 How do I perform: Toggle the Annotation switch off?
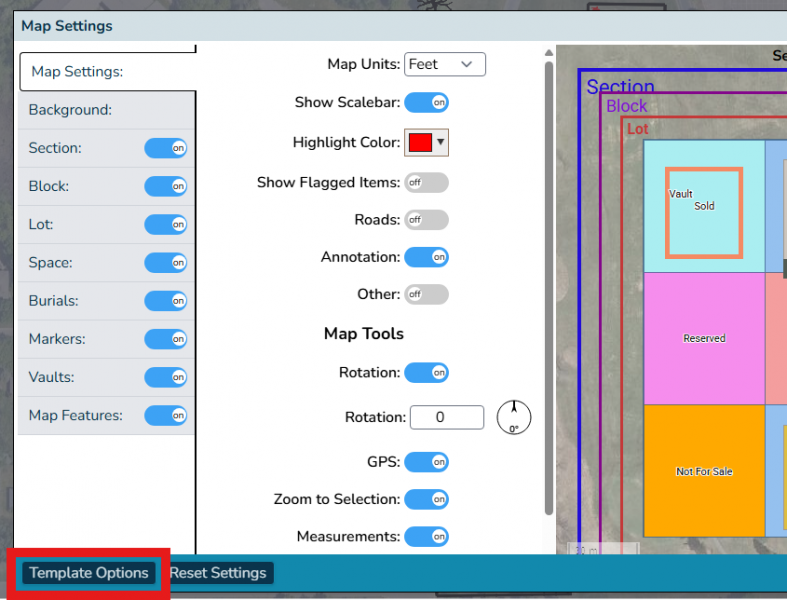[426, 257]
